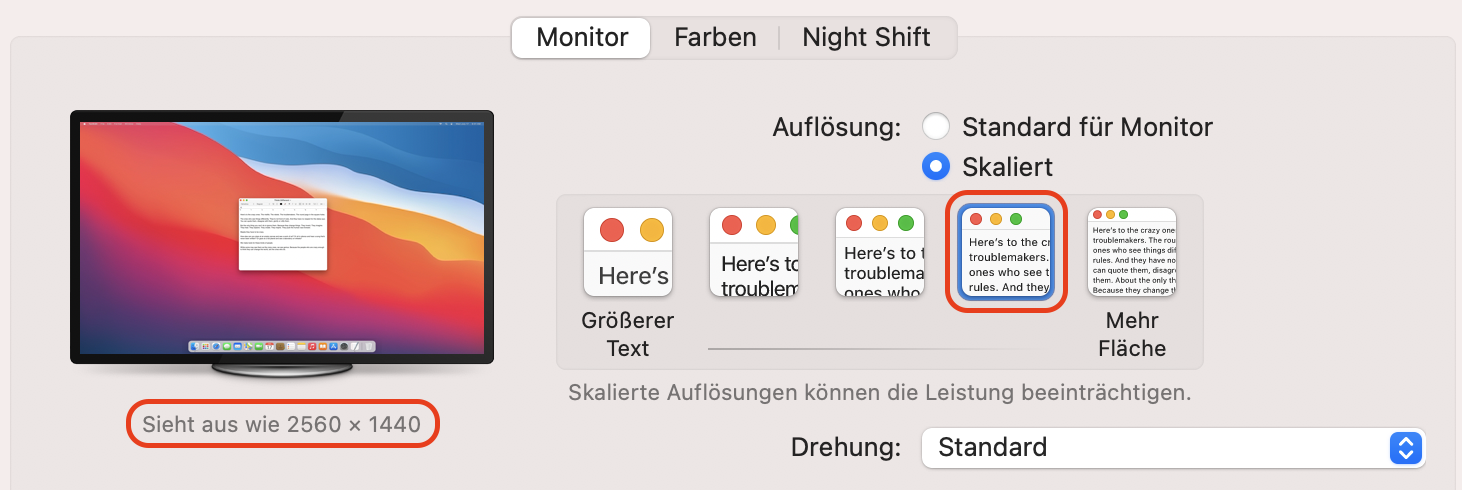Screen dimensions: 1462x490
Task: Click the 'Größerer Text' label
Action: [x=628, y=335]
